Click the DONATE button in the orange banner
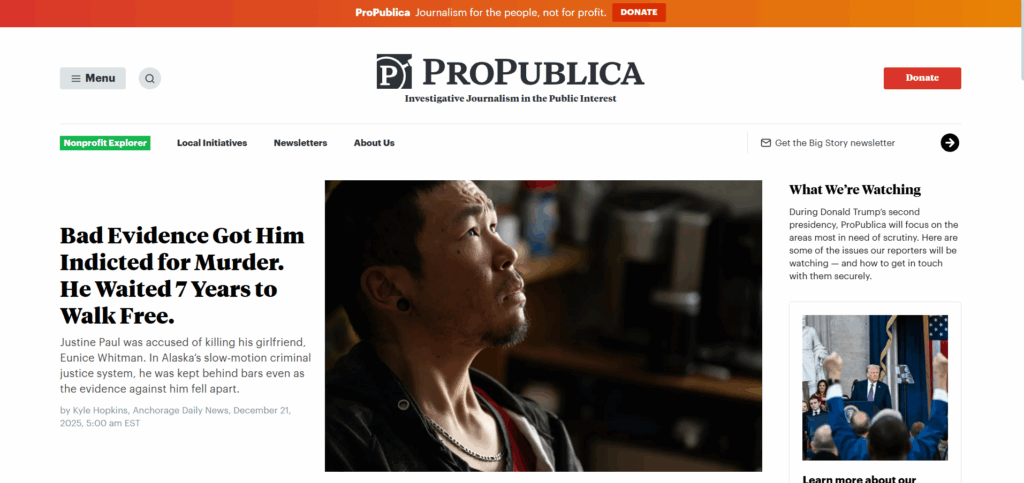Viewport: 1024px width, 483px height. [x=639, y=12]
